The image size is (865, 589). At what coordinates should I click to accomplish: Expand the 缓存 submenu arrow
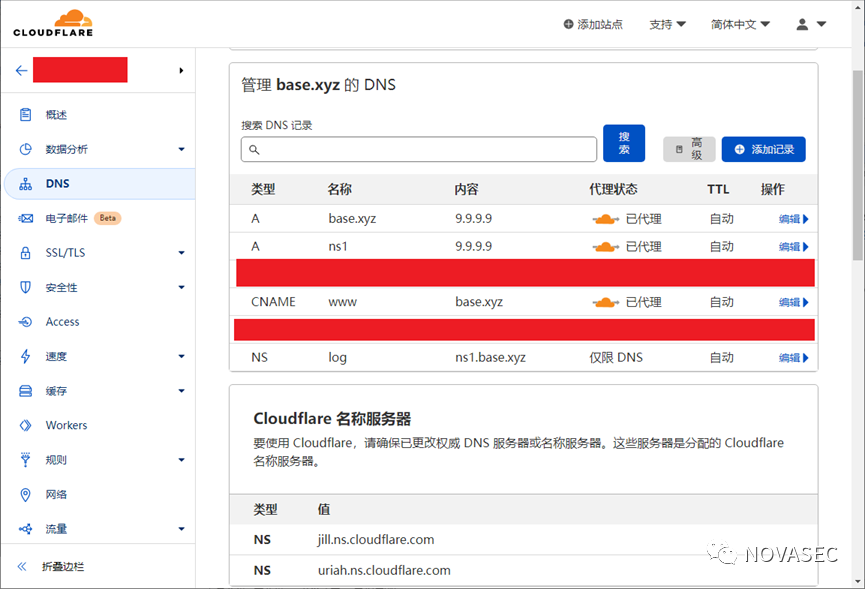pos(181,390)
